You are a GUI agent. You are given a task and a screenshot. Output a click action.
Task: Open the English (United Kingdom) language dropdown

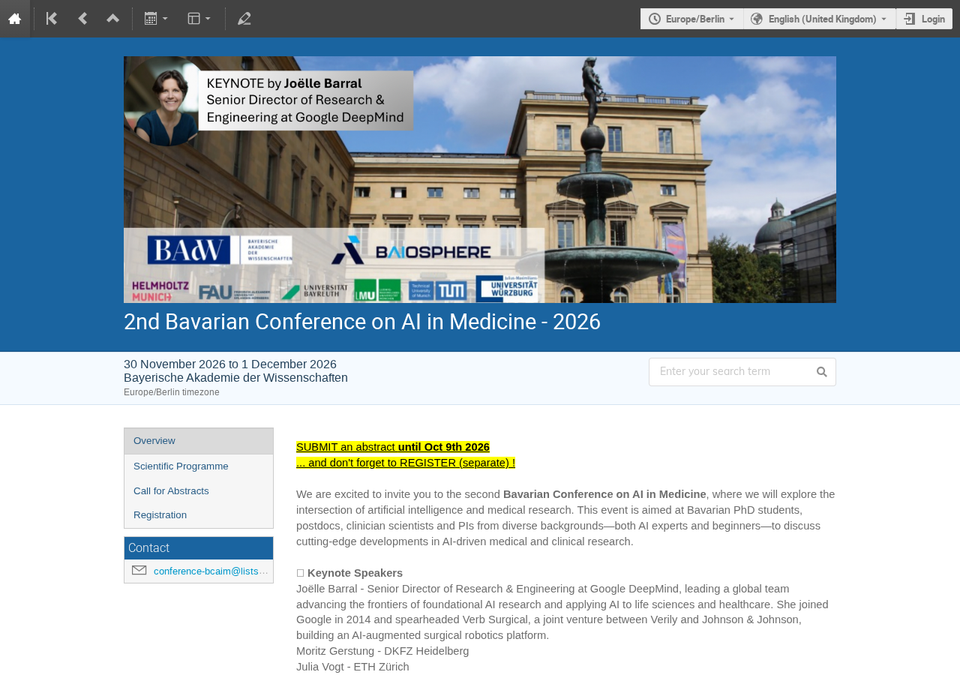(x=819, y=19)
